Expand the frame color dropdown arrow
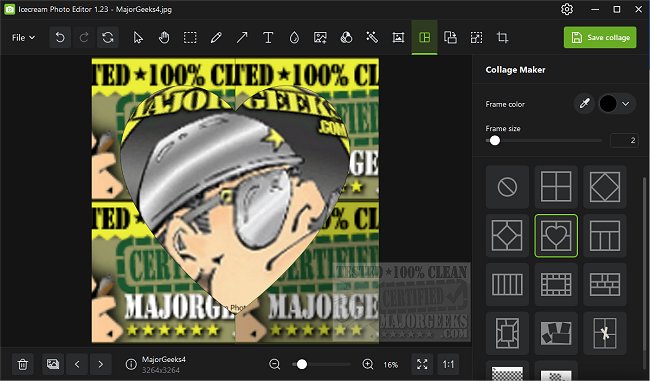Screen dimensions: 650x381 tap(626, 104)
